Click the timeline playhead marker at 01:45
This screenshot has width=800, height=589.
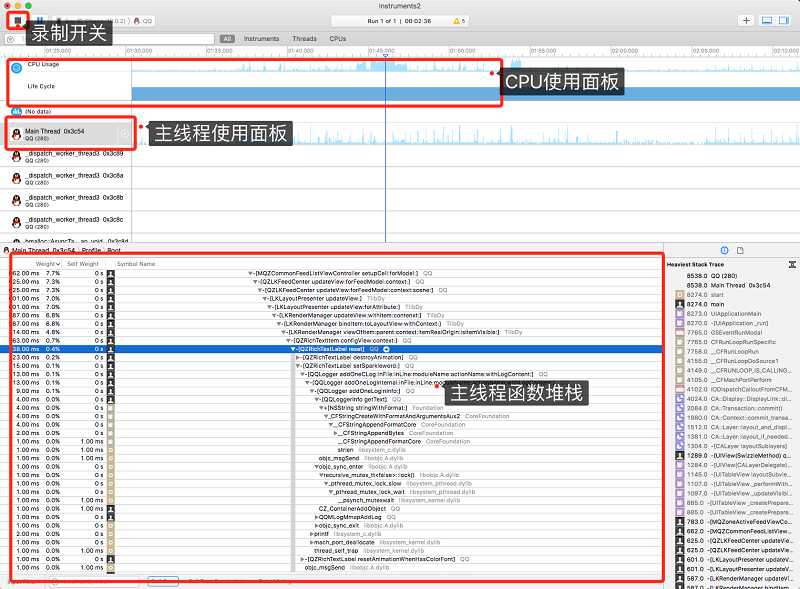(x=385, y=55)
